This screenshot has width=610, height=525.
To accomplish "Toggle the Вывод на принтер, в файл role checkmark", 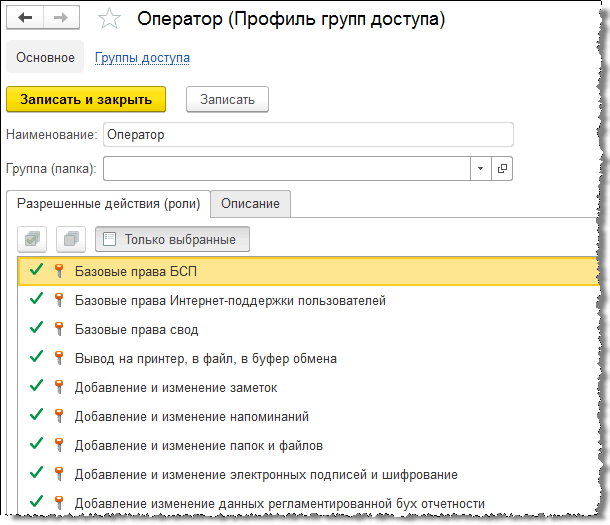I will point(37,358).
